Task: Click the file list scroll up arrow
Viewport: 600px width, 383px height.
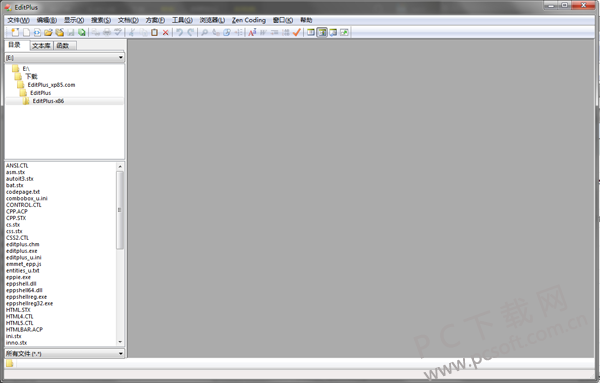Action: coord(120,166)
